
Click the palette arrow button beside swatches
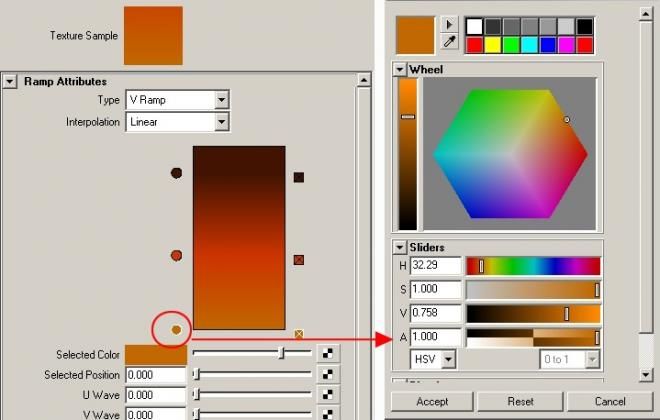point(449,24)
